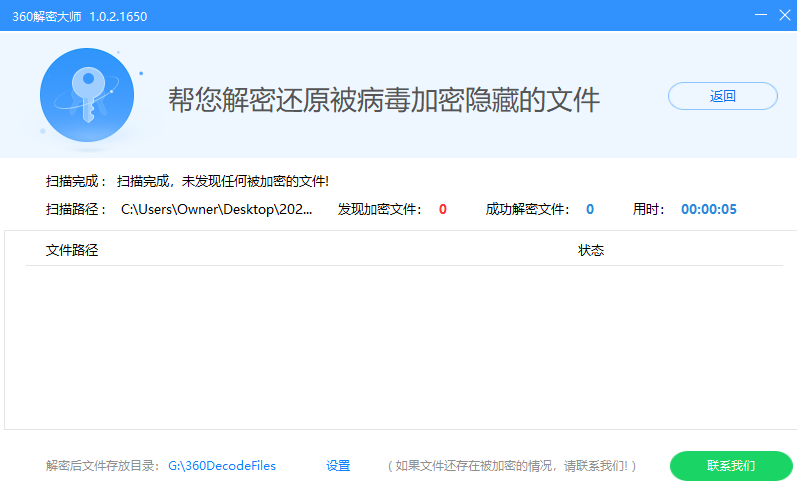This screenshot has width=797, height=494.
Task: Click the scan path C:\Users\Owner\Desktop\202...
Action: (217, 209)
